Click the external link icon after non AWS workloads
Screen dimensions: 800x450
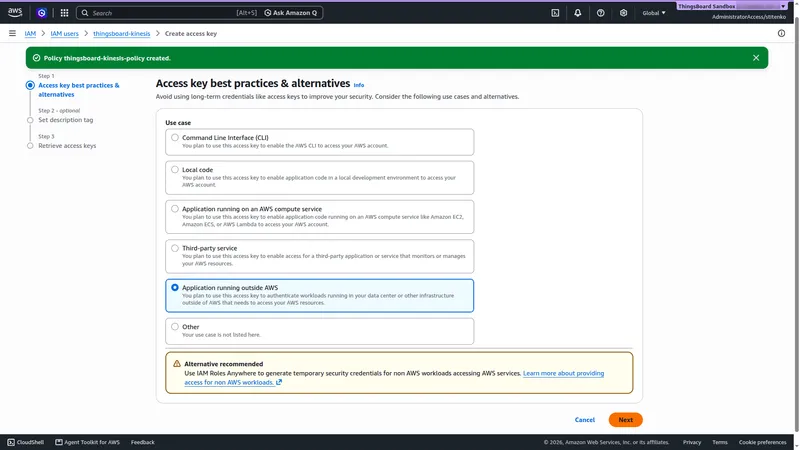pos(279,382)
